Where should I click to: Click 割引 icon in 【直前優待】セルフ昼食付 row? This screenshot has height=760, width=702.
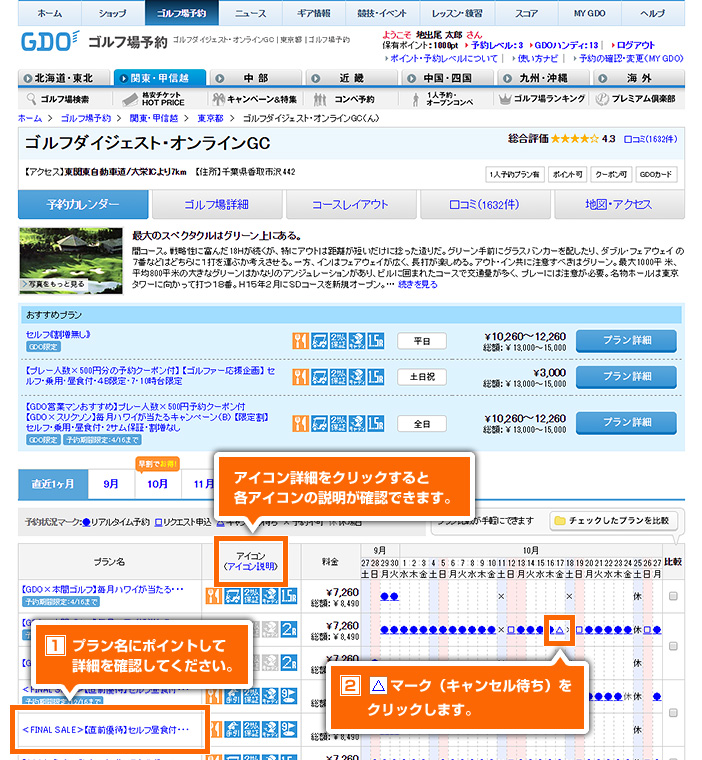(x=232, y=729)
